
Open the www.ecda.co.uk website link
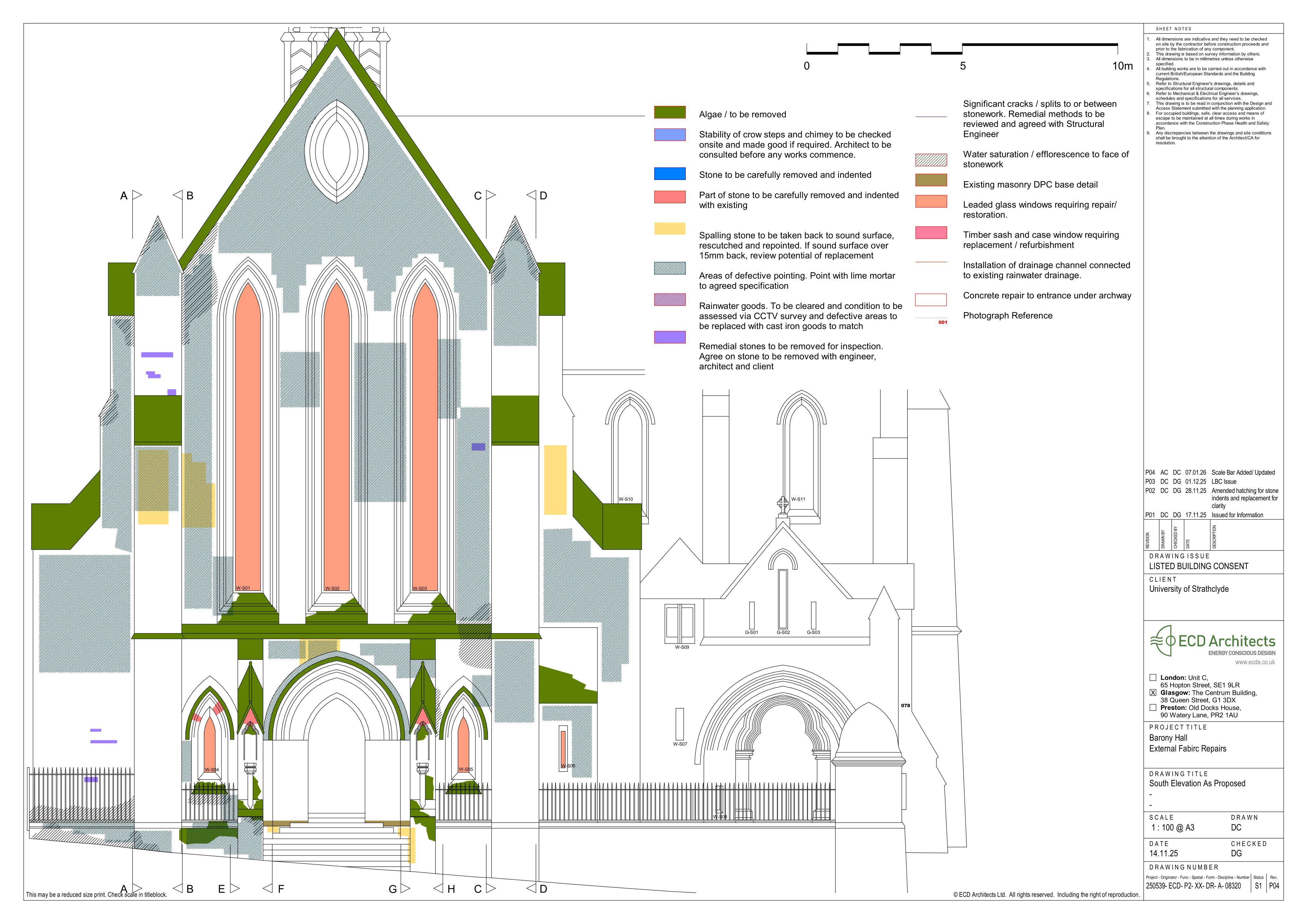pos(1255,662)
